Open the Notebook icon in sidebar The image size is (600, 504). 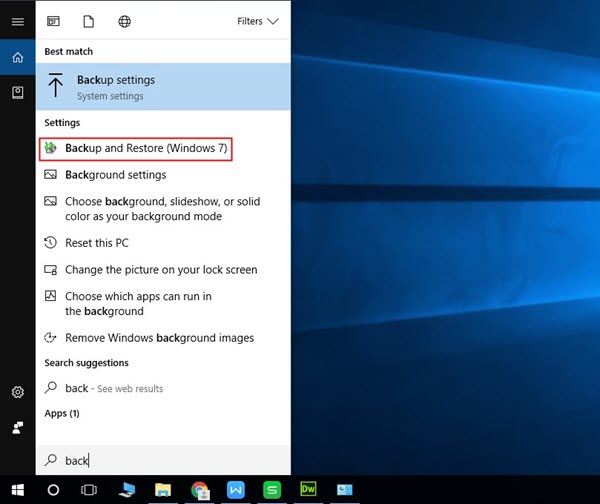(18, 93)
